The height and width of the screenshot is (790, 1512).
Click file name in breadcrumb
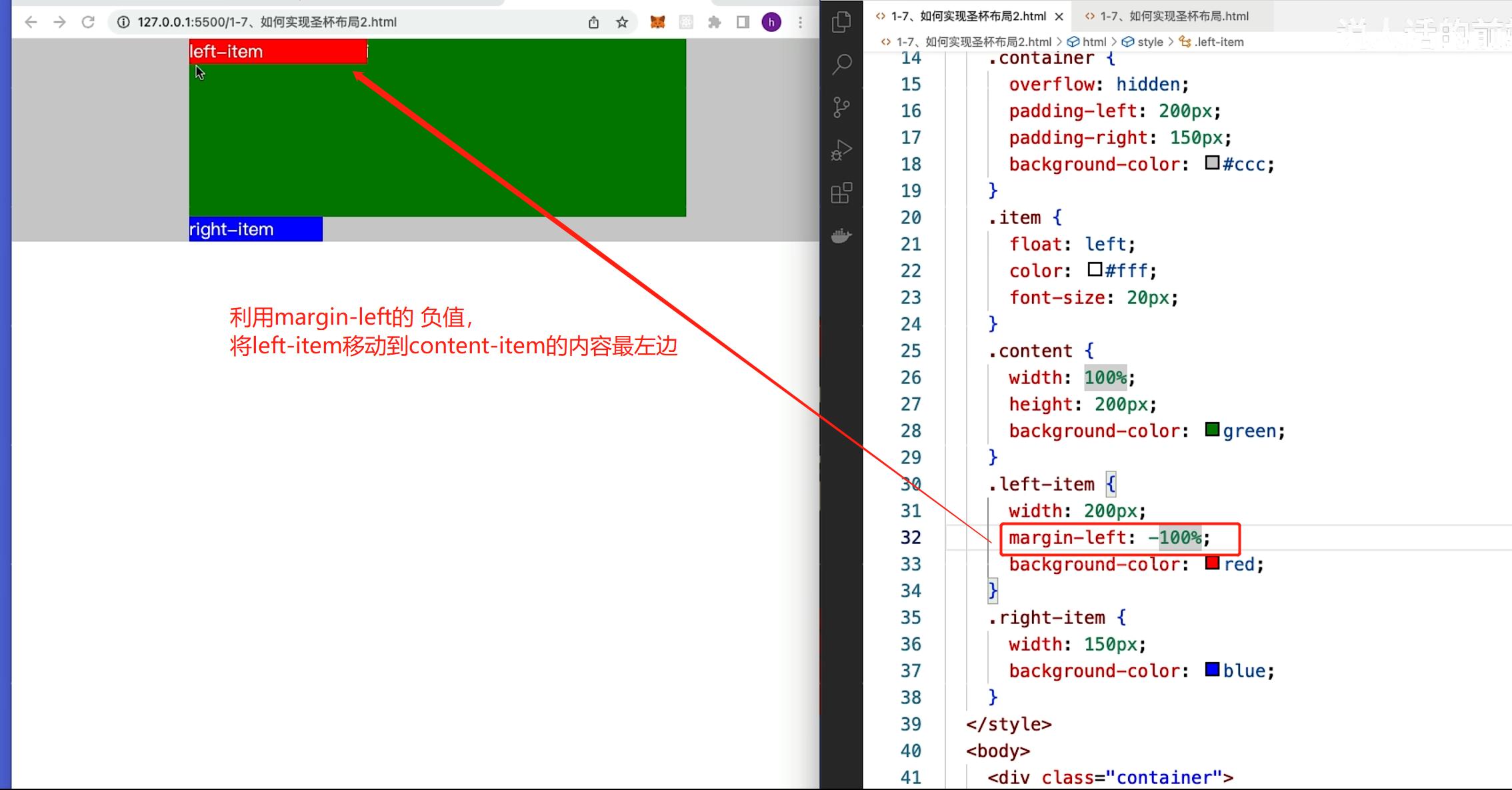[973, 42]
